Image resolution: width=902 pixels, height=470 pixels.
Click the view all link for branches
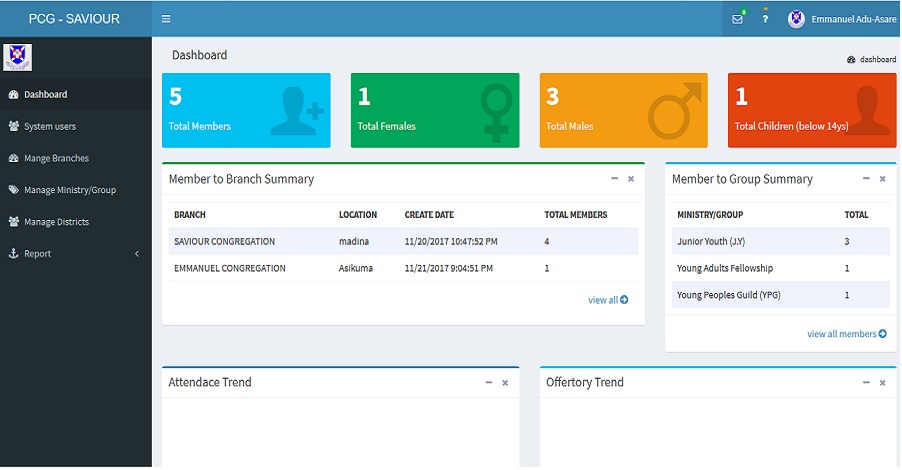608,300
